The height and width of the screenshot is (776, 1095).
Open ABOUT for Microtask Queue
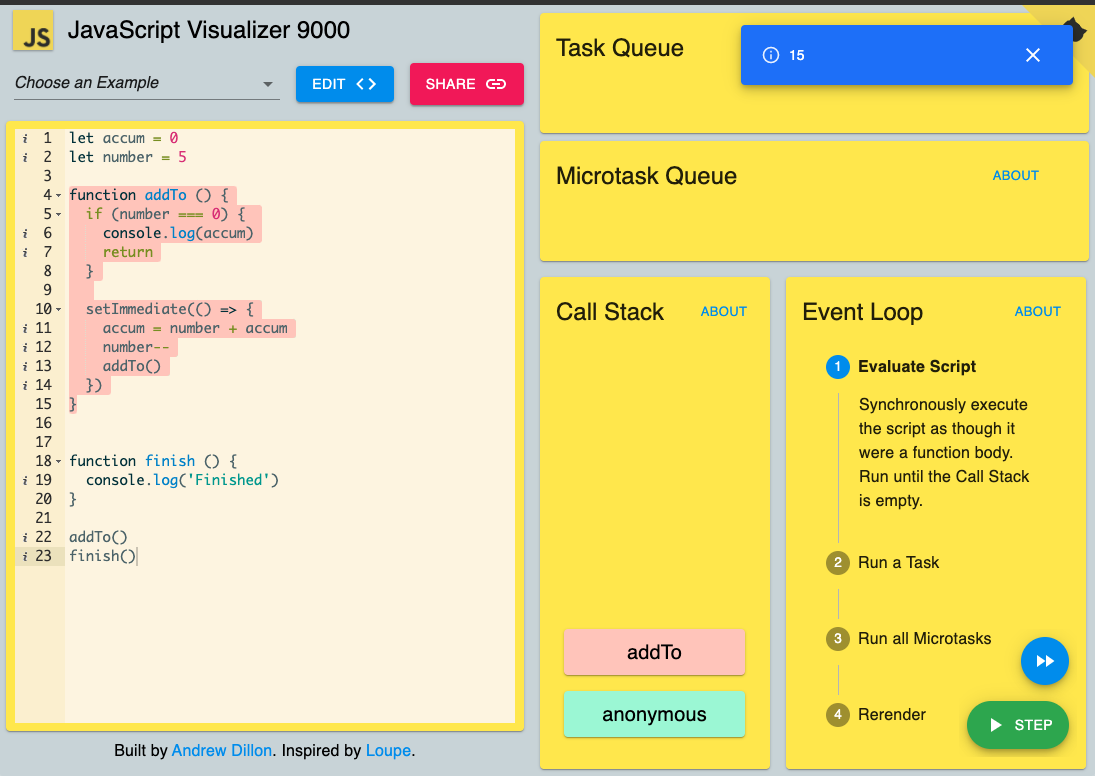coord(1015,175)
